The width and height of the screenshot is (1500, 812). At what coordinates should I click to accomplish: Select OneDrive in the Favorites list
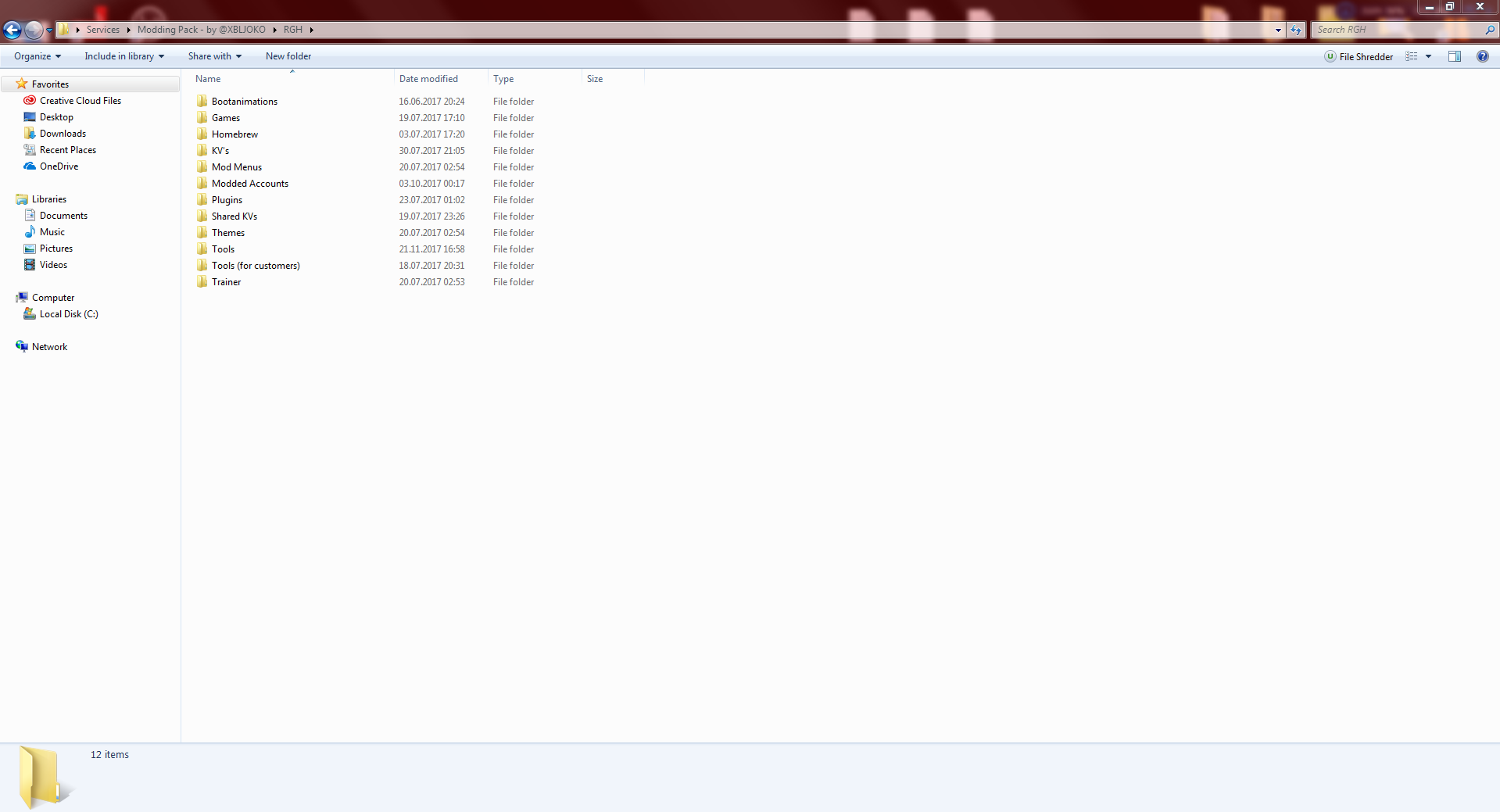[x=57, y=166]
